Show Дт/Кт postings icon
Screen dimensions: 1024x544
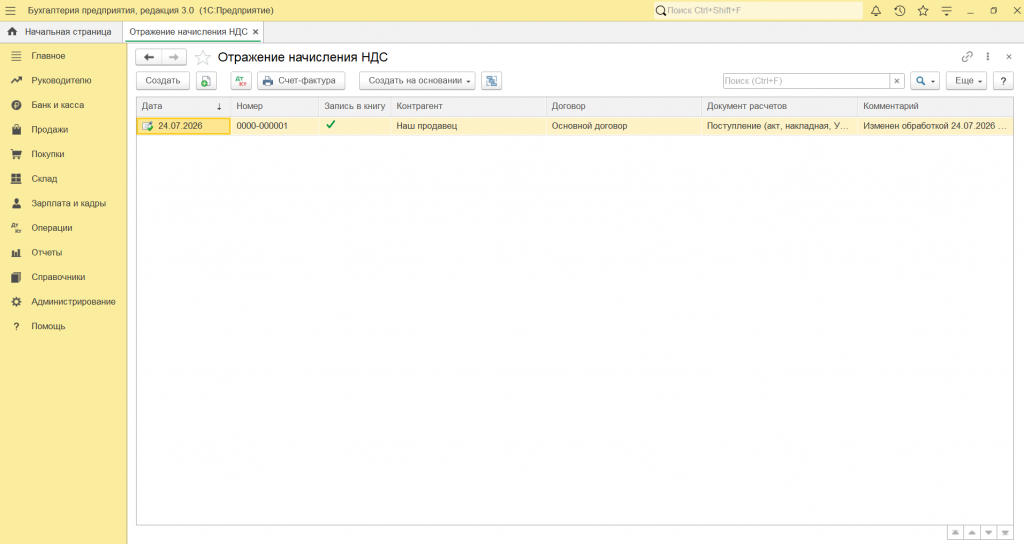(241, 81)
